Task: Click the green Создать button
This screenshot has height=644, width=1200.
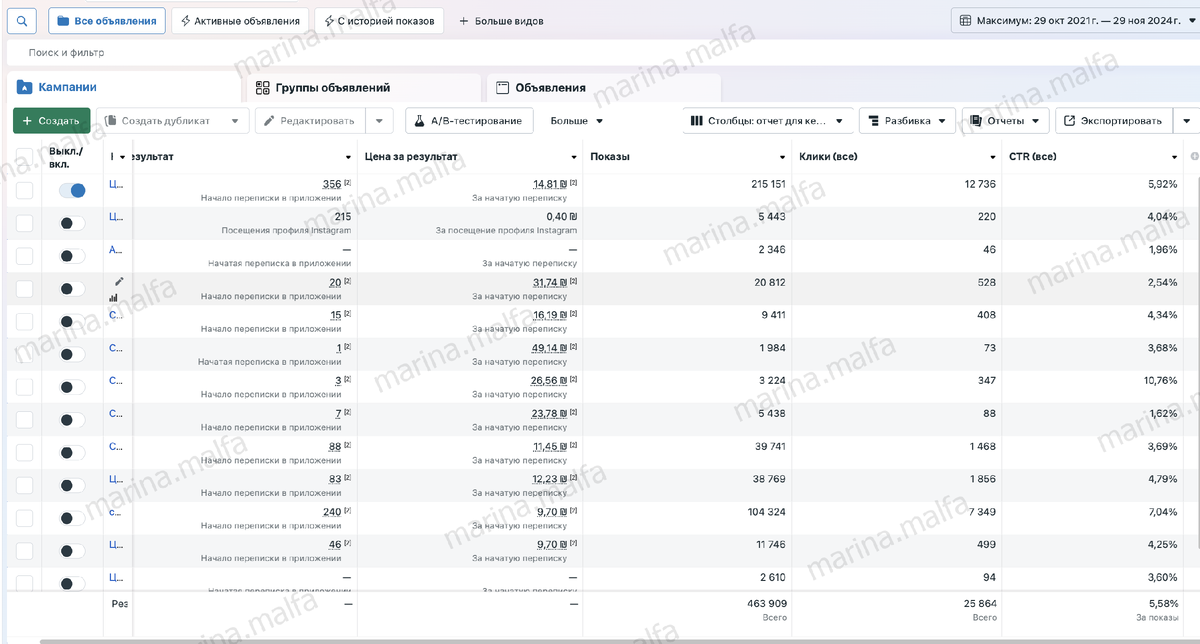Action: click(x=51, y=121)
